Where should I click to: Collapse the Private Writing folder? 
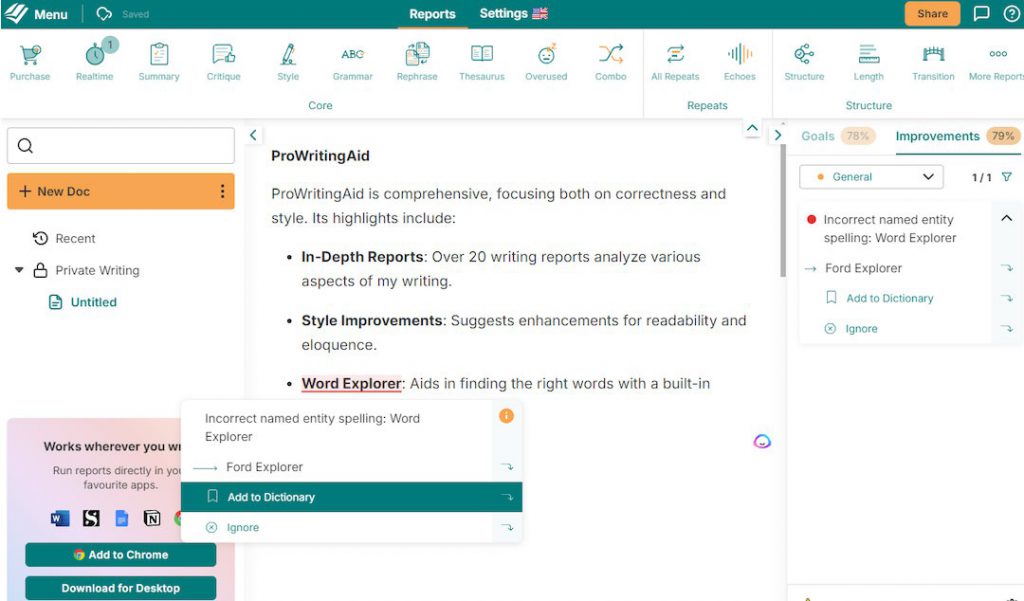coord(19,270)
